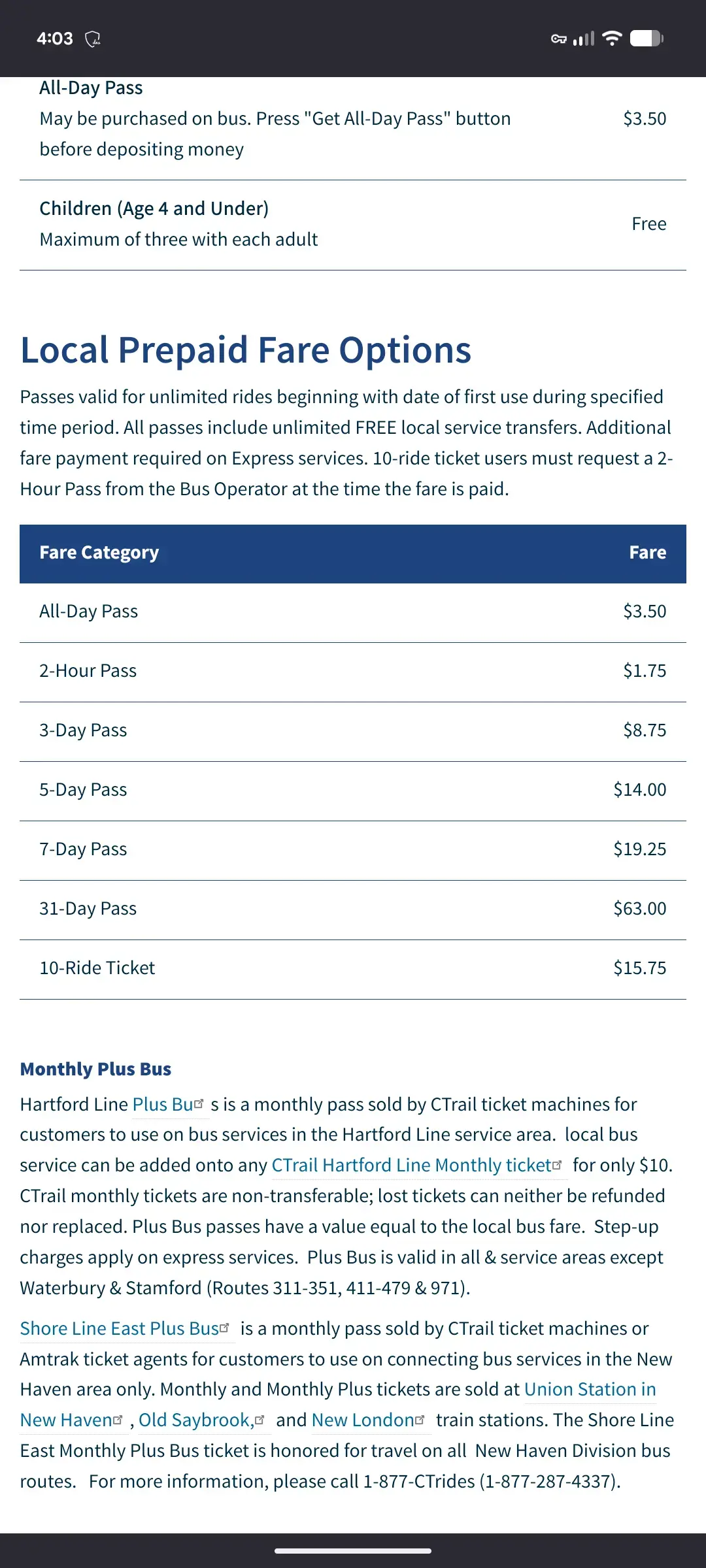The width and height of the screenshot is (706, 1568).
Task: Tap the shield icon next to the clock
Action: click(x=93, y=39)
